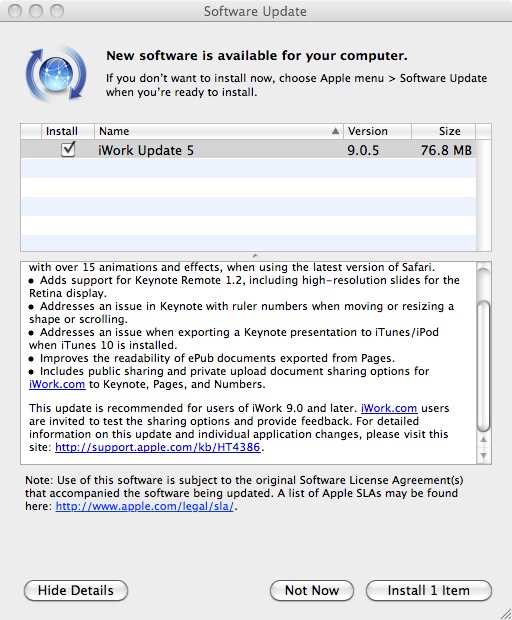Select the iWork Update 5 row
The height and width of the screenshot is (620, 512).
click(248, 149)
